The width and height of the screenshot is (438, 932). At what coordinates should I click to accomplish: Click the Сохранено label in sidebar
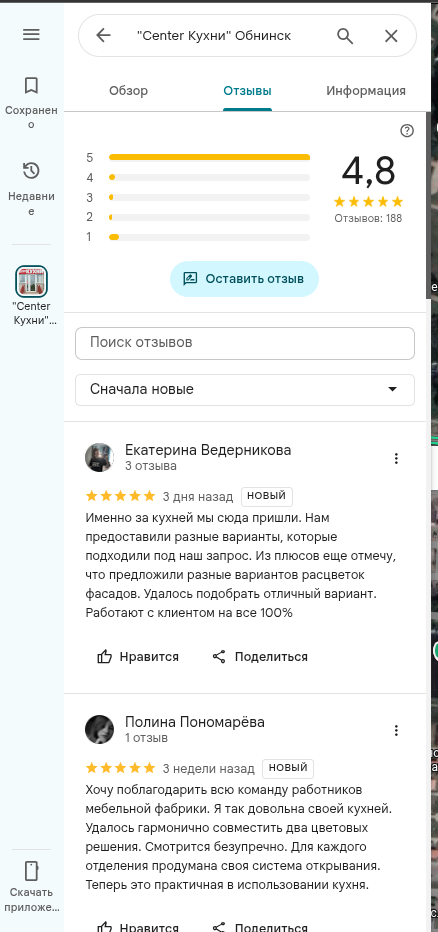31,117
